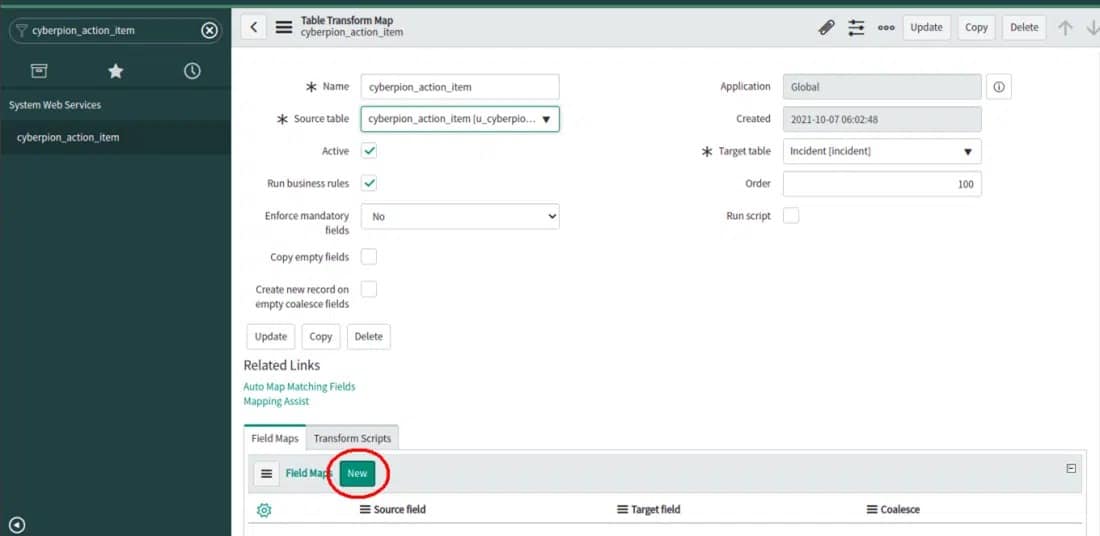Screen dimensions: 1100x536
Task: Open list personalization gear icon
Action: [x=264, y=510]
